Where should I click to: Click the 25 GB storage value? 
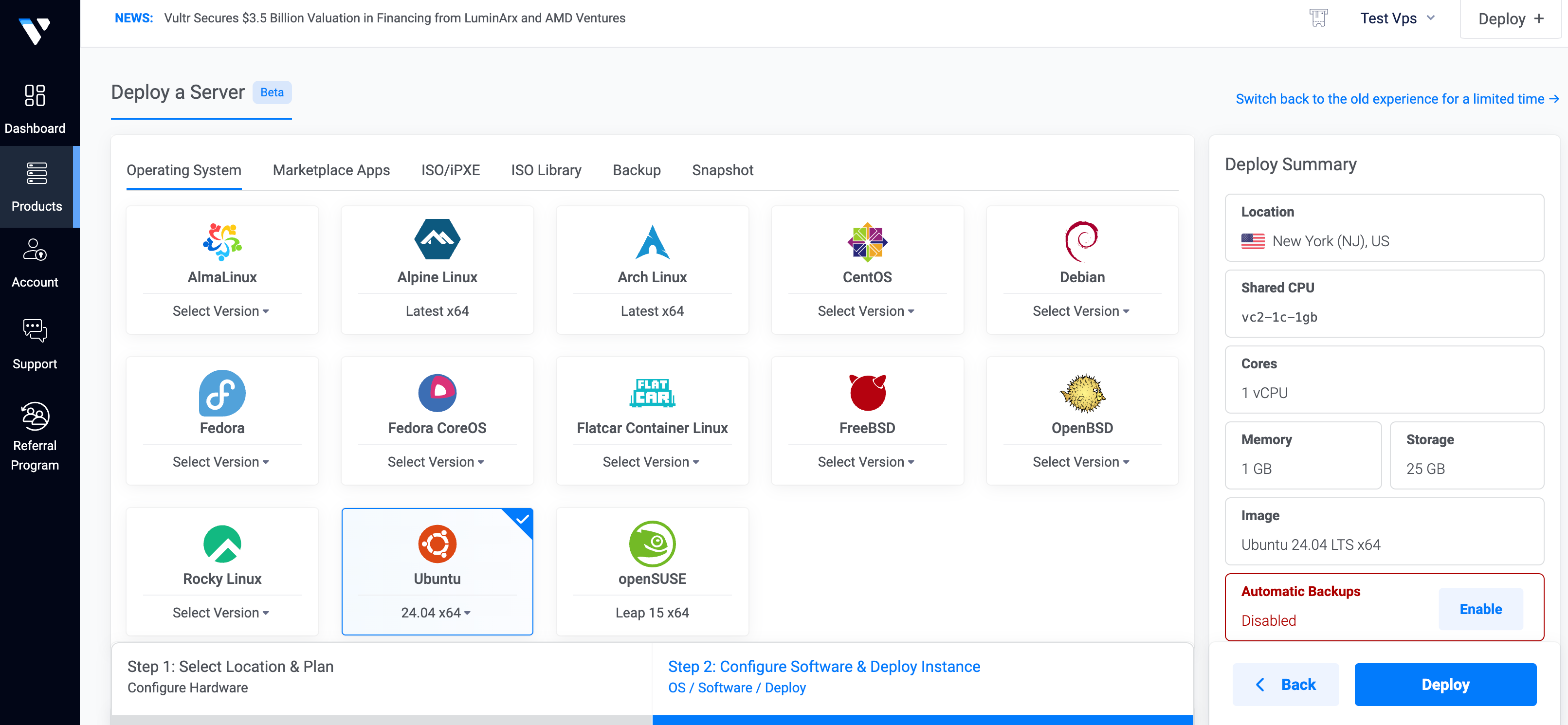(1425, 469)
